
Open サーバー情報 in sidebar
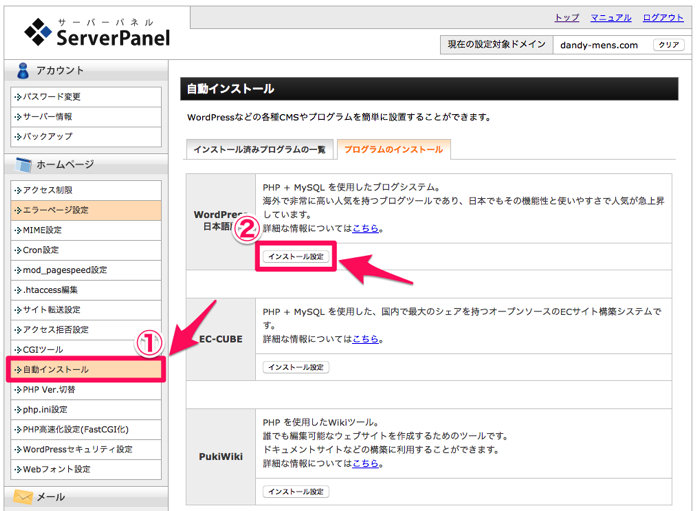(86, 117)
